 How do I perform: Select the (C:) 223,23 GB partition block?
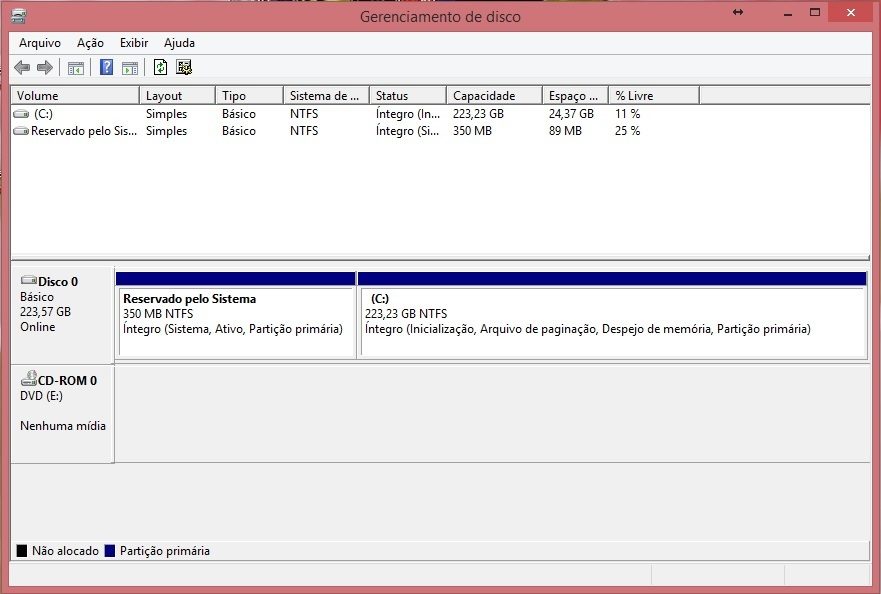pos(612,315)
